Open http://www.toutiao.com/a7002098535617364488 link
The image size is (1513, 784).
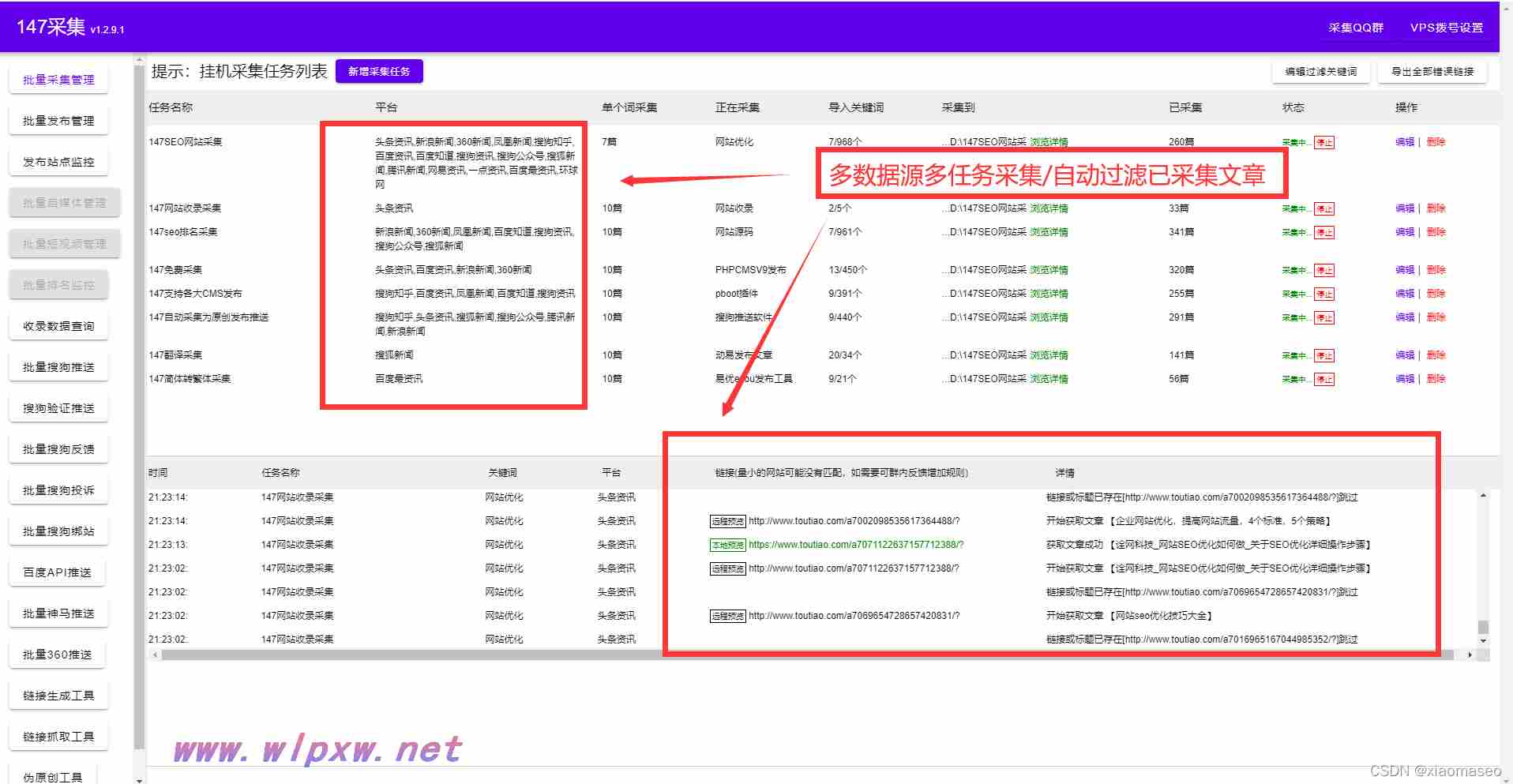click(x=854, y=521)
